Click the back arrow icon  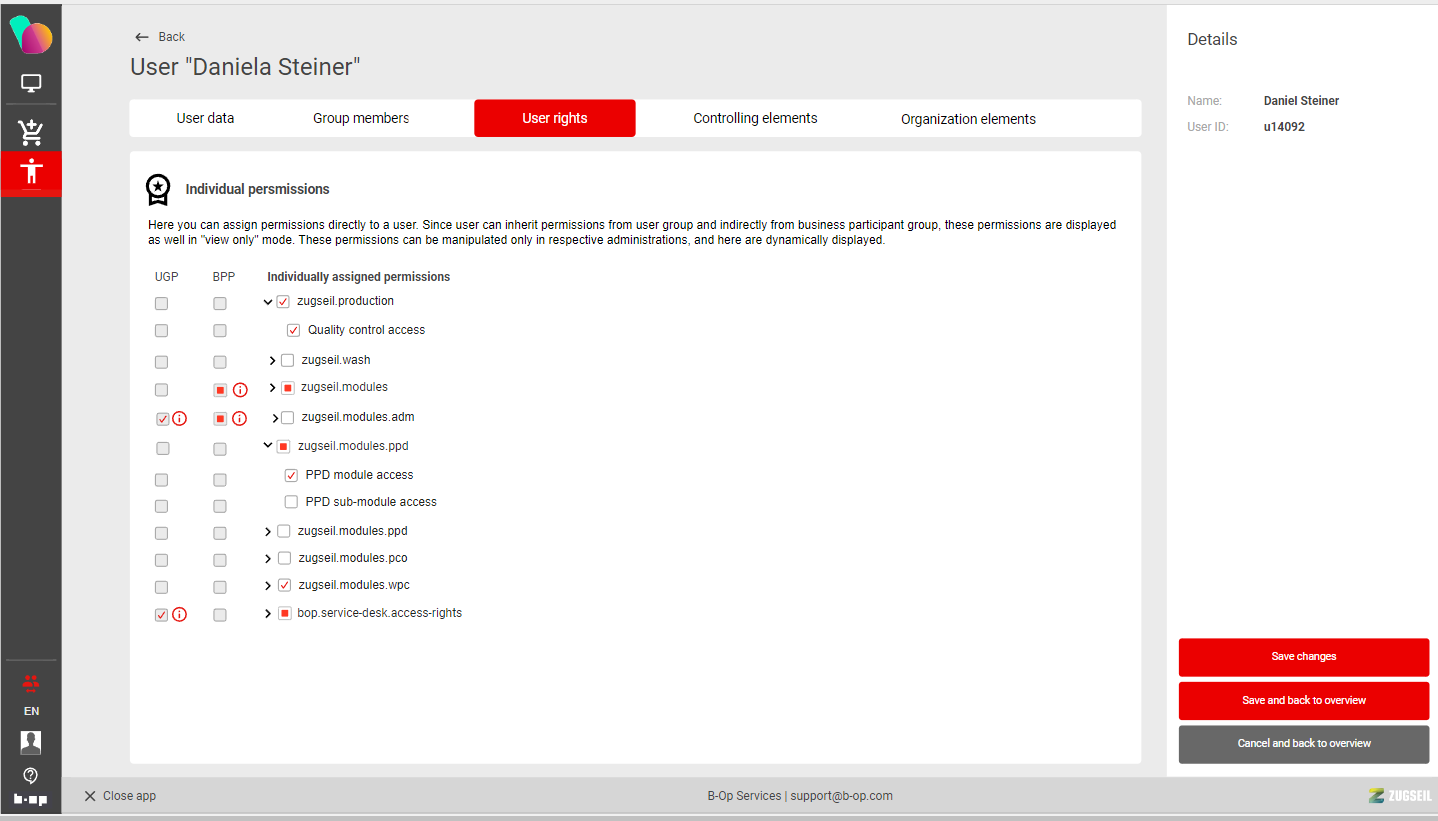(x=142, y=37)
